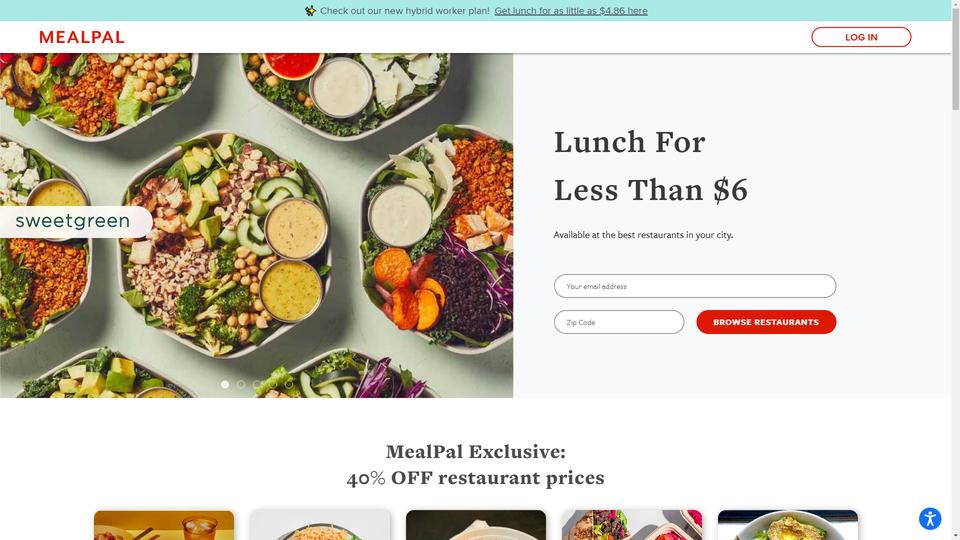This screenshot has width=960, height=540.
Task: Select the third carousel dot
Action: coord(257,384)
